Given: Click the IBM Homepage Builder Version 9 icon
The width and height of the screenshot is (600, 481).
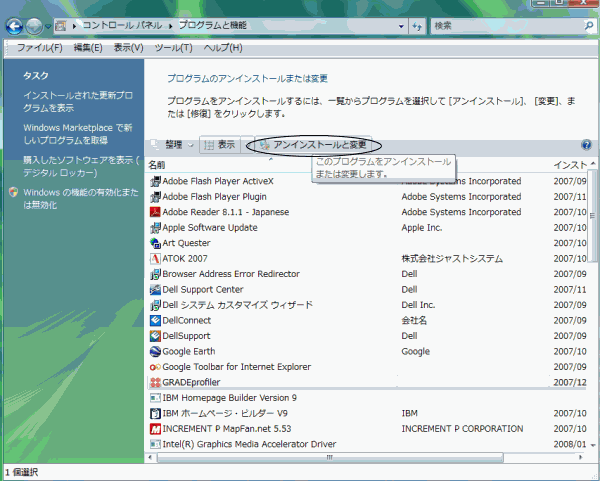Looking at the screenshot, I should click(x=155, y=398).
